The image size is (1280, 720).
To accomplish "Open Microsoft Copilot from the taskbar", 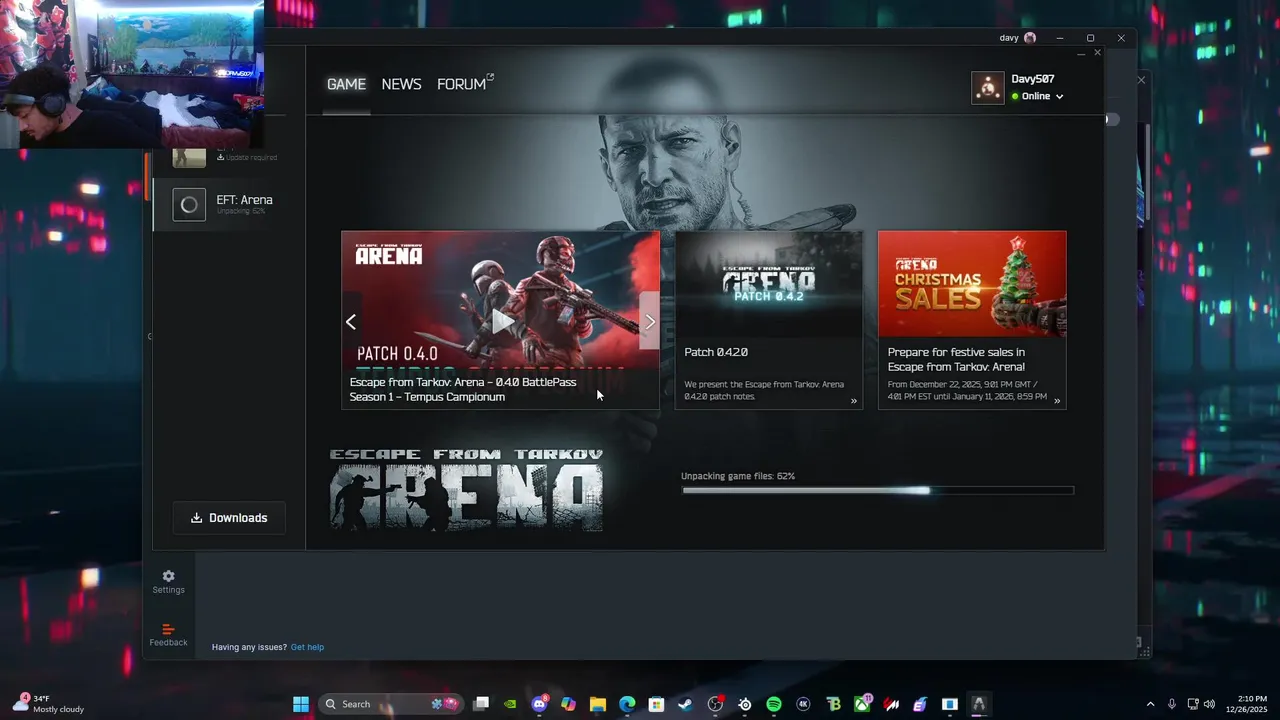I will pyautogui.click(x=569, y=704).
